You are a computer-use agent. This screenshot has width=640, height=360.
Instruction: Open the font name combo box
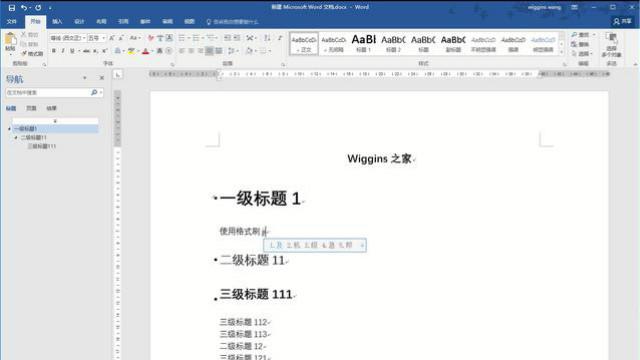[68, 38]
